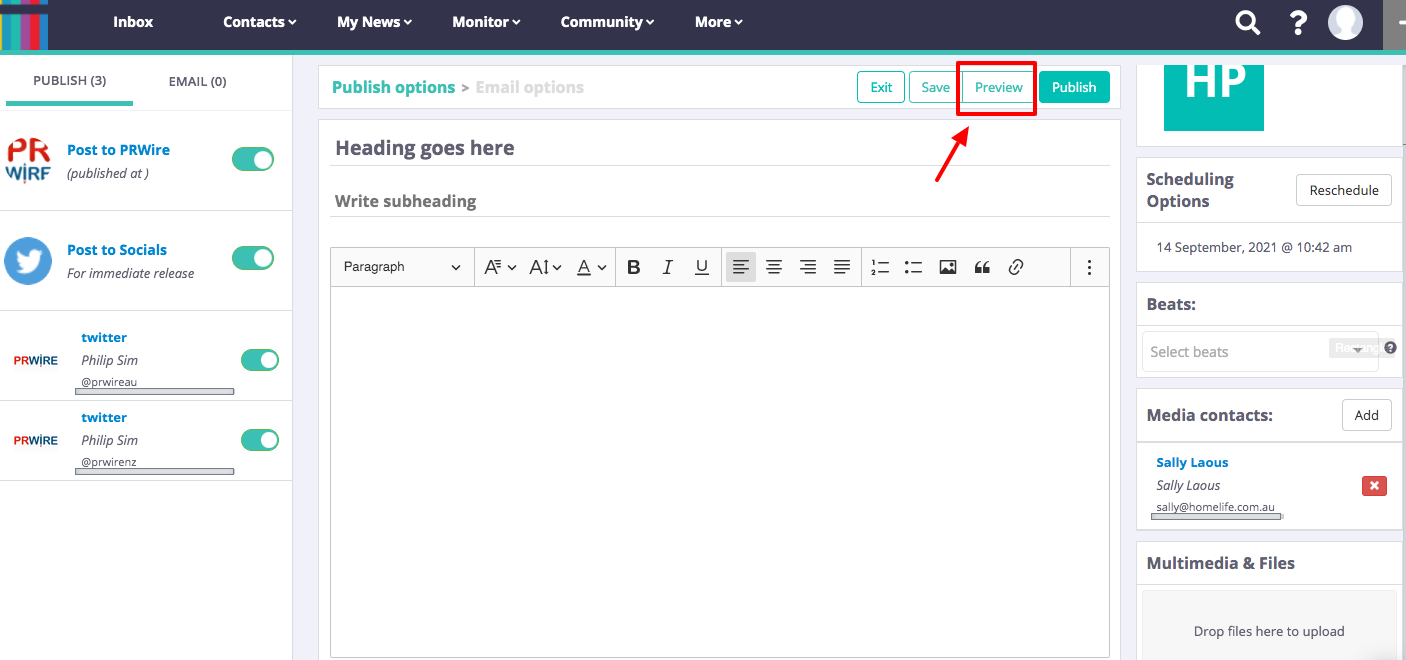This screenshot has width=1406, height=660.
Task: Open the Contacts menu
Action: 259,22
